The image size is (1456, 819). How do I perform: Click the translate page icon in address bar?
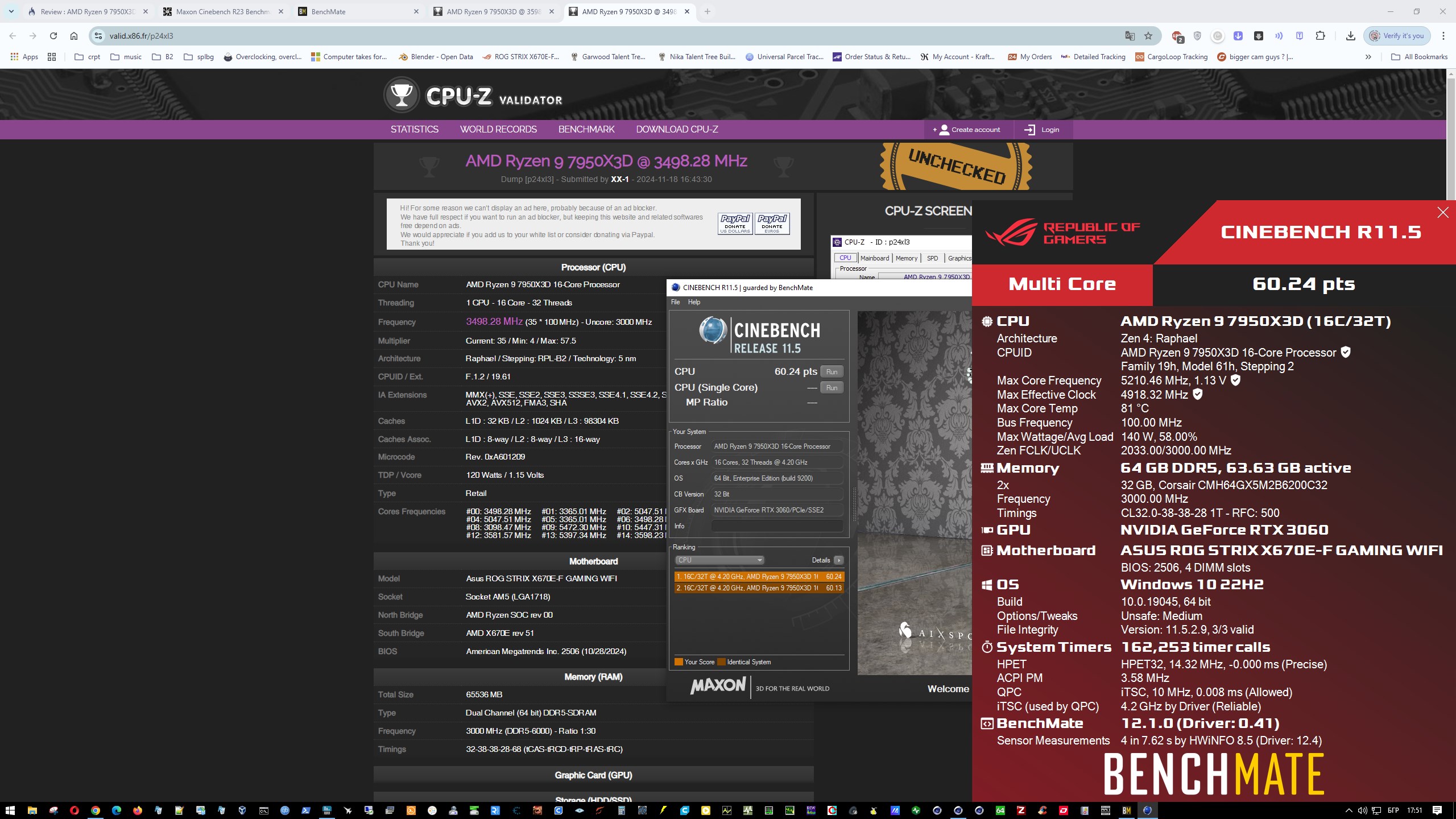pyautogui.click(x=1130, y=36)
